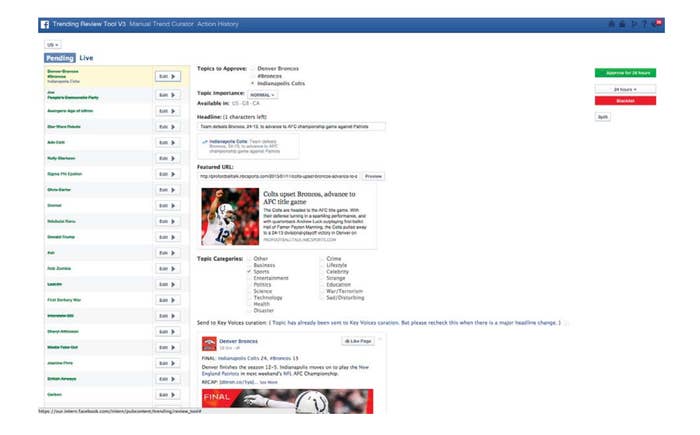Viewport: 700px width, 435px height.
Task: Edit the Denver Broncos pending topic
Action: [168, 76]
